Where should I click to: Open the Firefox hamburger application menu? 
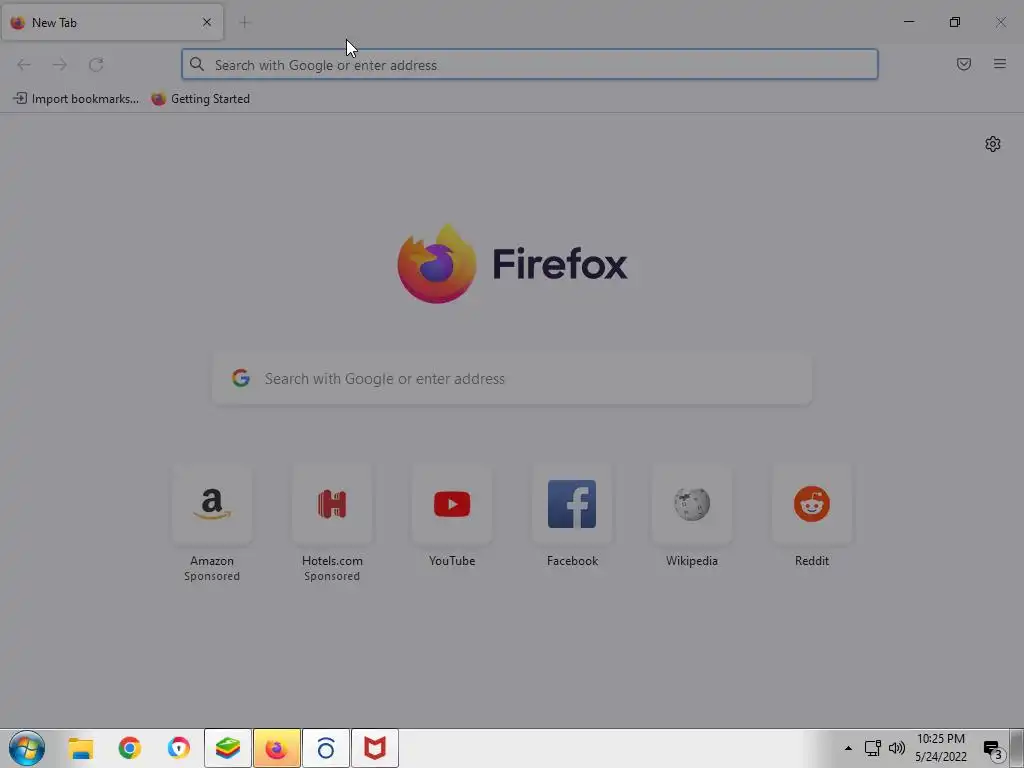(999, 64)
